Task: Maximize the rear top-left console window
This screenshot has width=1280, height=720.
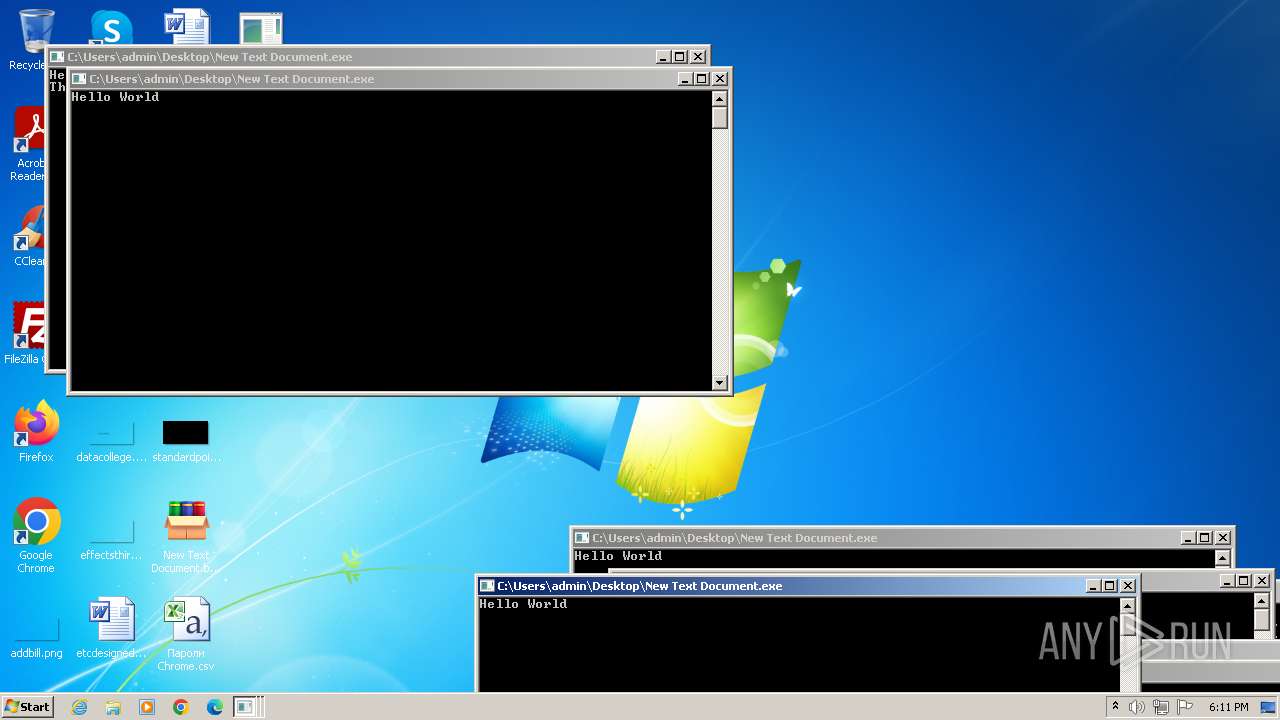Action: click(679, 57)
